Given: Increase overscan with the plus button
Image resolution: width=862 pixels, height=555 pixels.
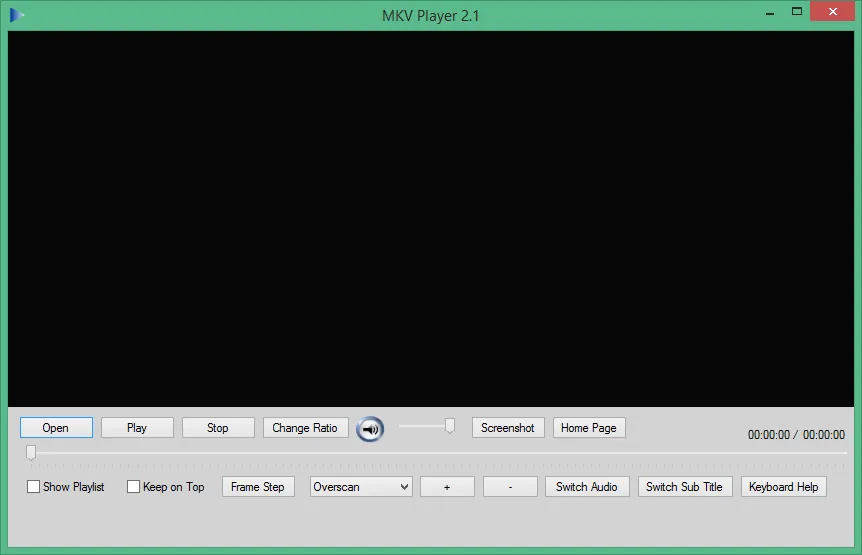Looking at the screenshot, I should point(447,487).
